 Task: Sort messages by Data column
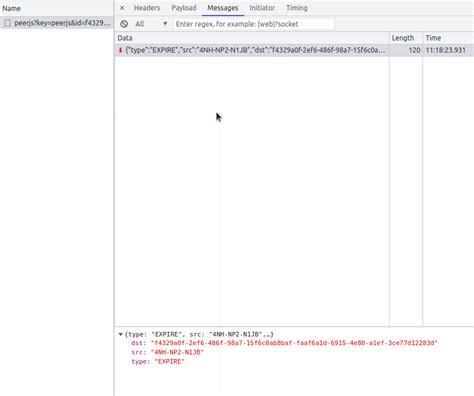coord(252,38)
